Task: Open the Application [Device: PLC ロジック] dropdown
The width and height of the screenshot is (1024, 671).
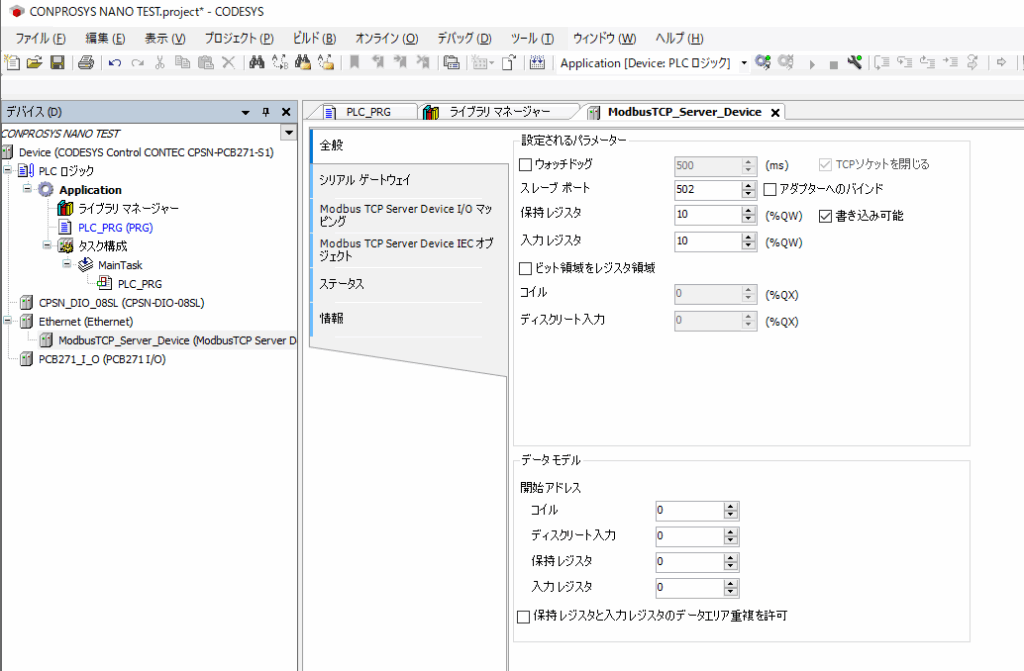Action: tap(744, 63)
